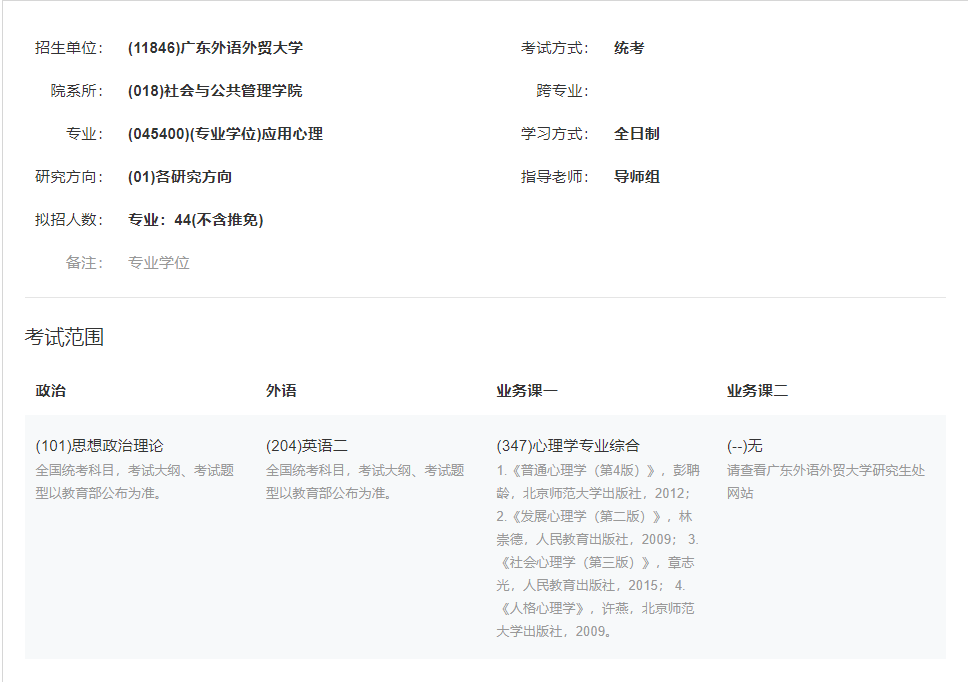The image size is (968, 682).
Task: Click the 考试方式 label
Action: click(554, 48)
